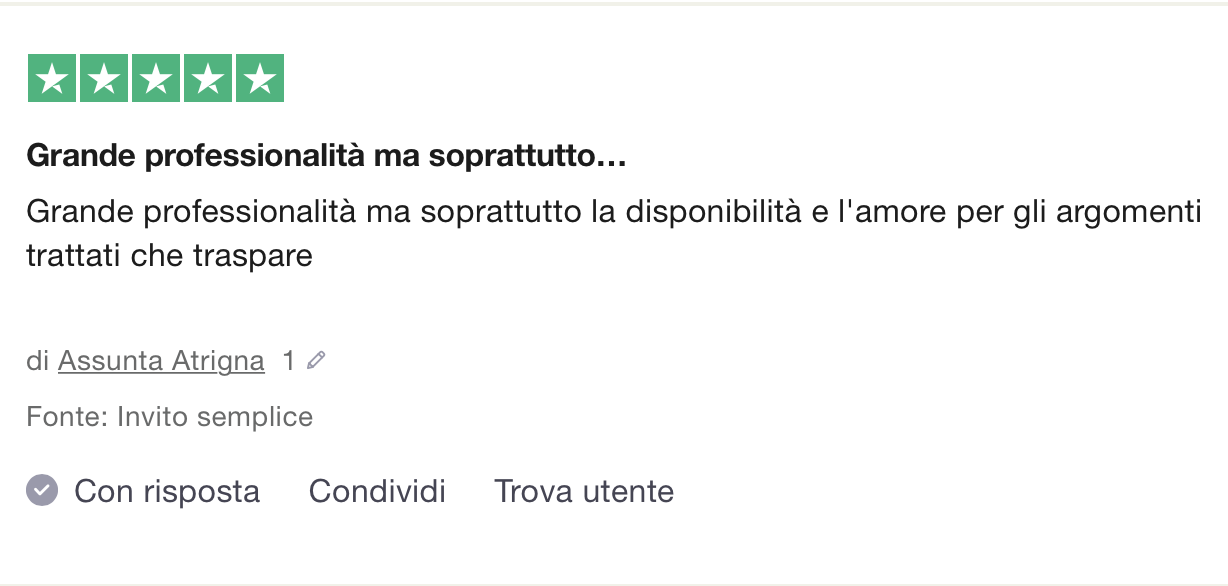The width and height of the screenshot is (1228, 586).
Task: Click the word "di" before the reviewer name
Action: 38,361
